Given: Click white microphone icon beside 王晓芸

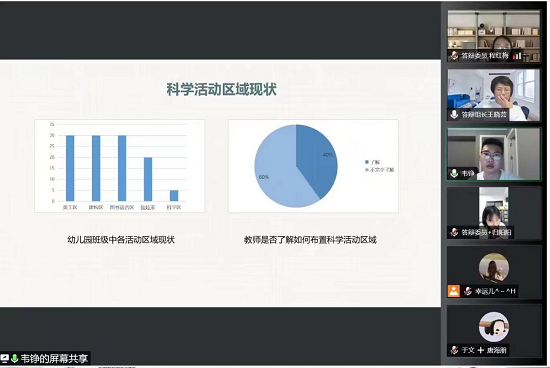Looking at the screenshot, I should 454,114.
